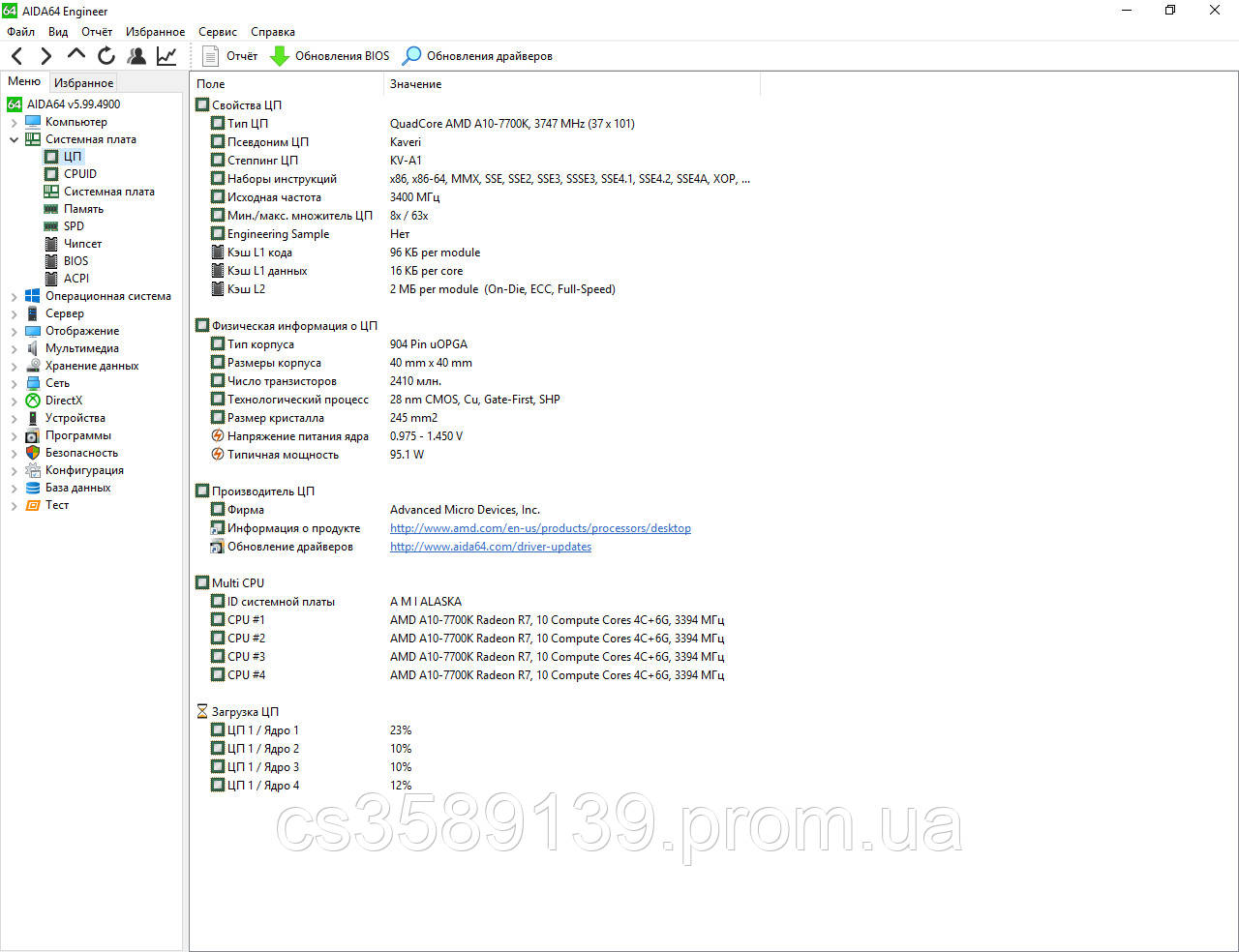Screen dimensions: 1239x952
Task: Collapse the Системная плата parent node
Action: (x=14, y=140)
